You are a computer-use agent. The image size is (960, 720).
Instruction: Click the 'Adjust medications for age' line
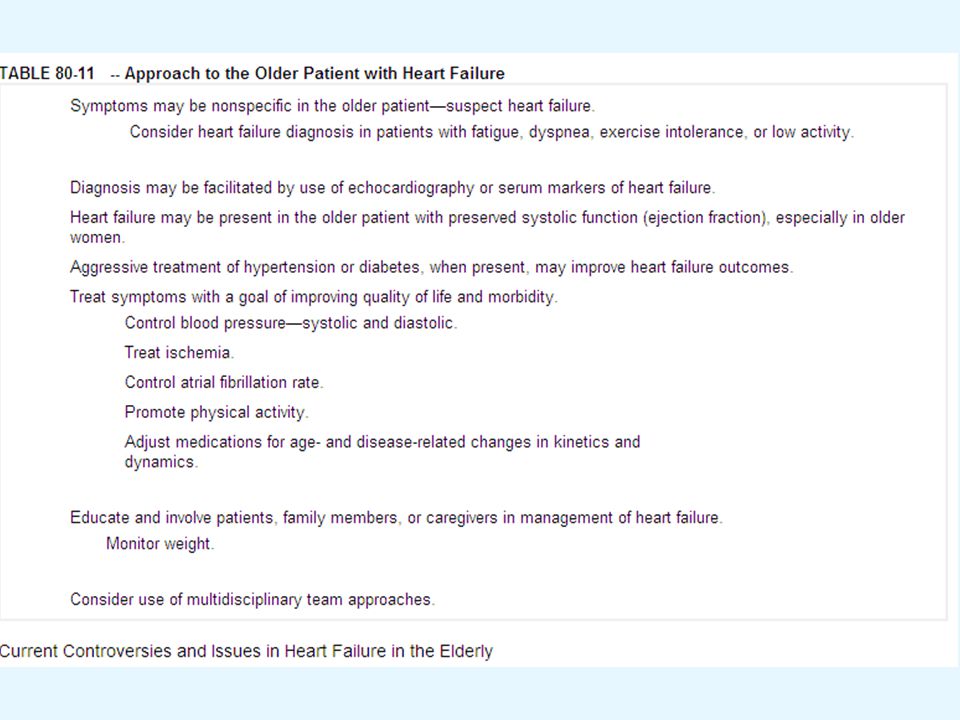[383, 442]
